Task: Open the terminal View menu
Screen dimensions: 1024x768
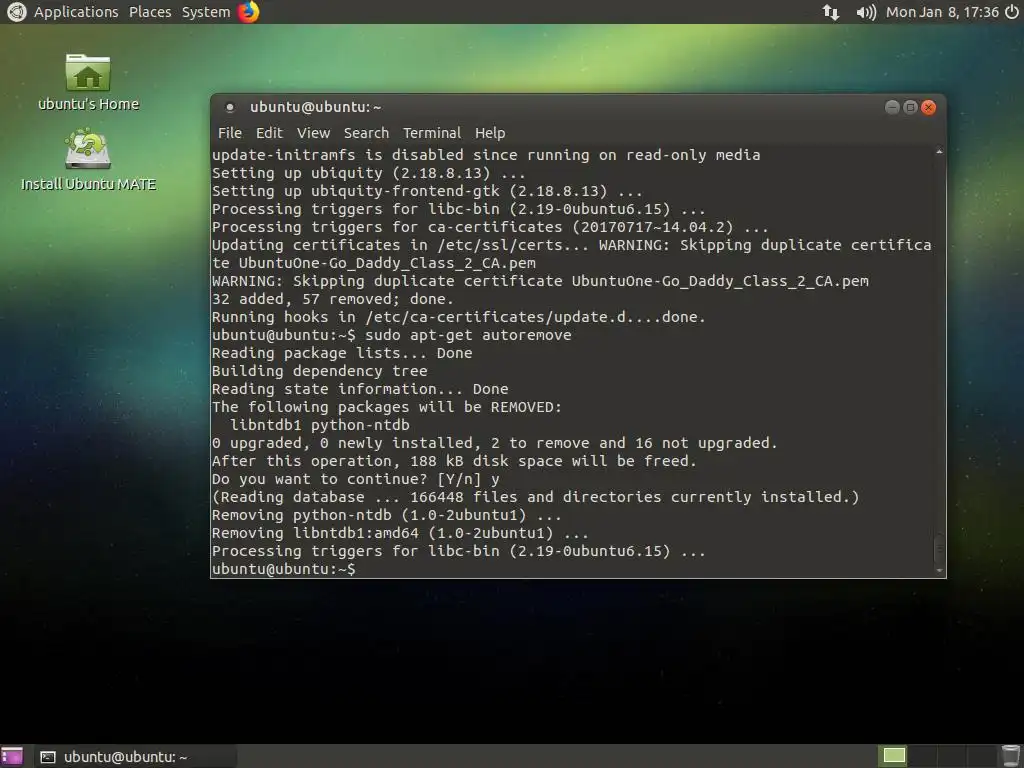Action: 313,133
